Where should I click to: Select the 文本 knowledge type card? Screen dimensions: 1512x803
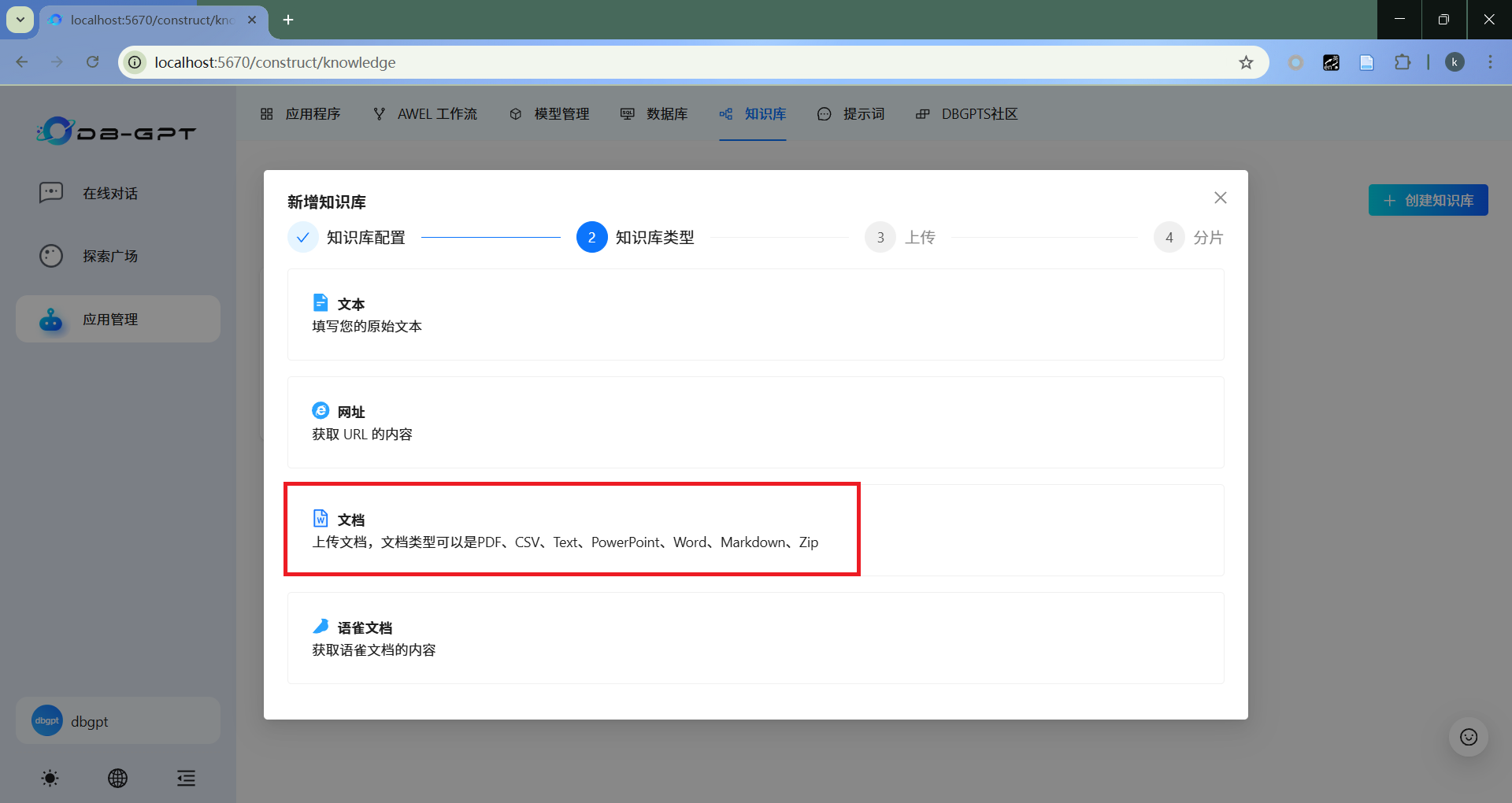pyautogui.click(x=754, y=315)
